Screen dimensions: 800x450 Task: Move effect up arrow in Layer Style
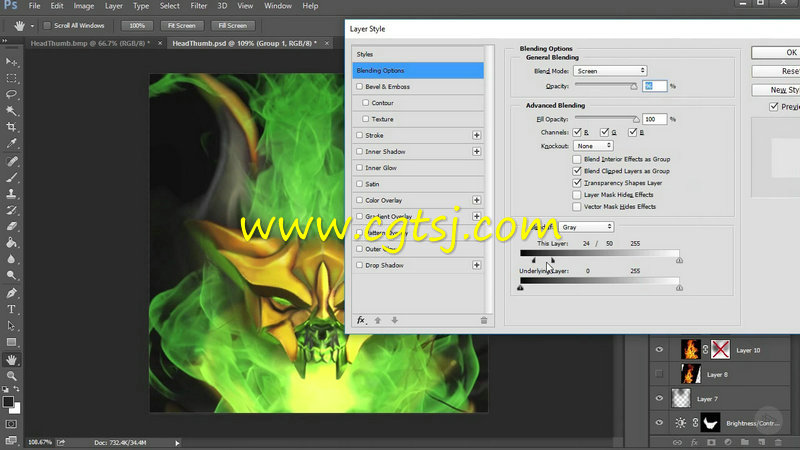point(378,320)
